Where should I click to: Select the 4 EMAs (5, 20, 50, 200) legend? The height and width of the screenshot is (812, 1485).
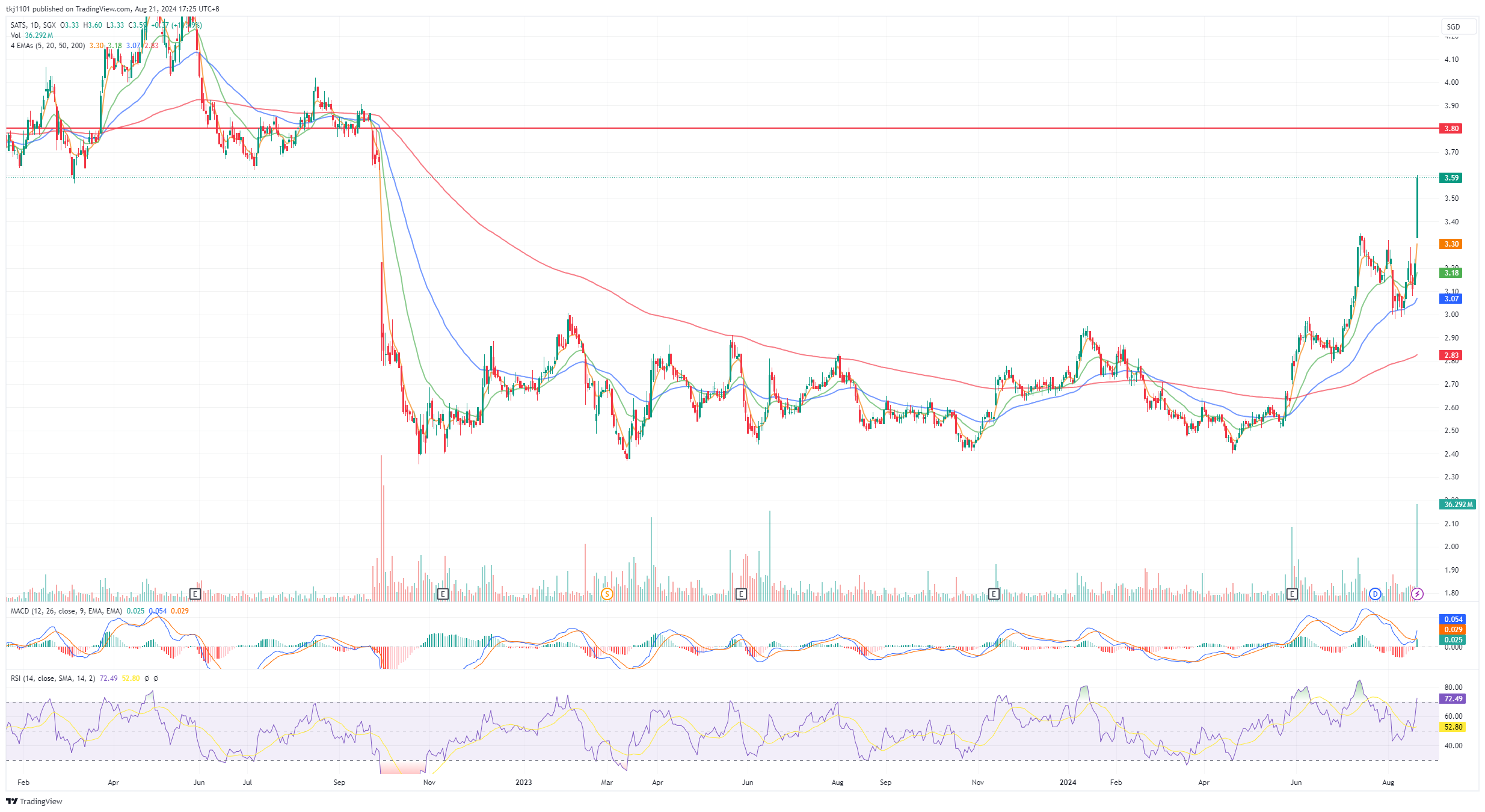pyautogui.click(x=48, y=46)
